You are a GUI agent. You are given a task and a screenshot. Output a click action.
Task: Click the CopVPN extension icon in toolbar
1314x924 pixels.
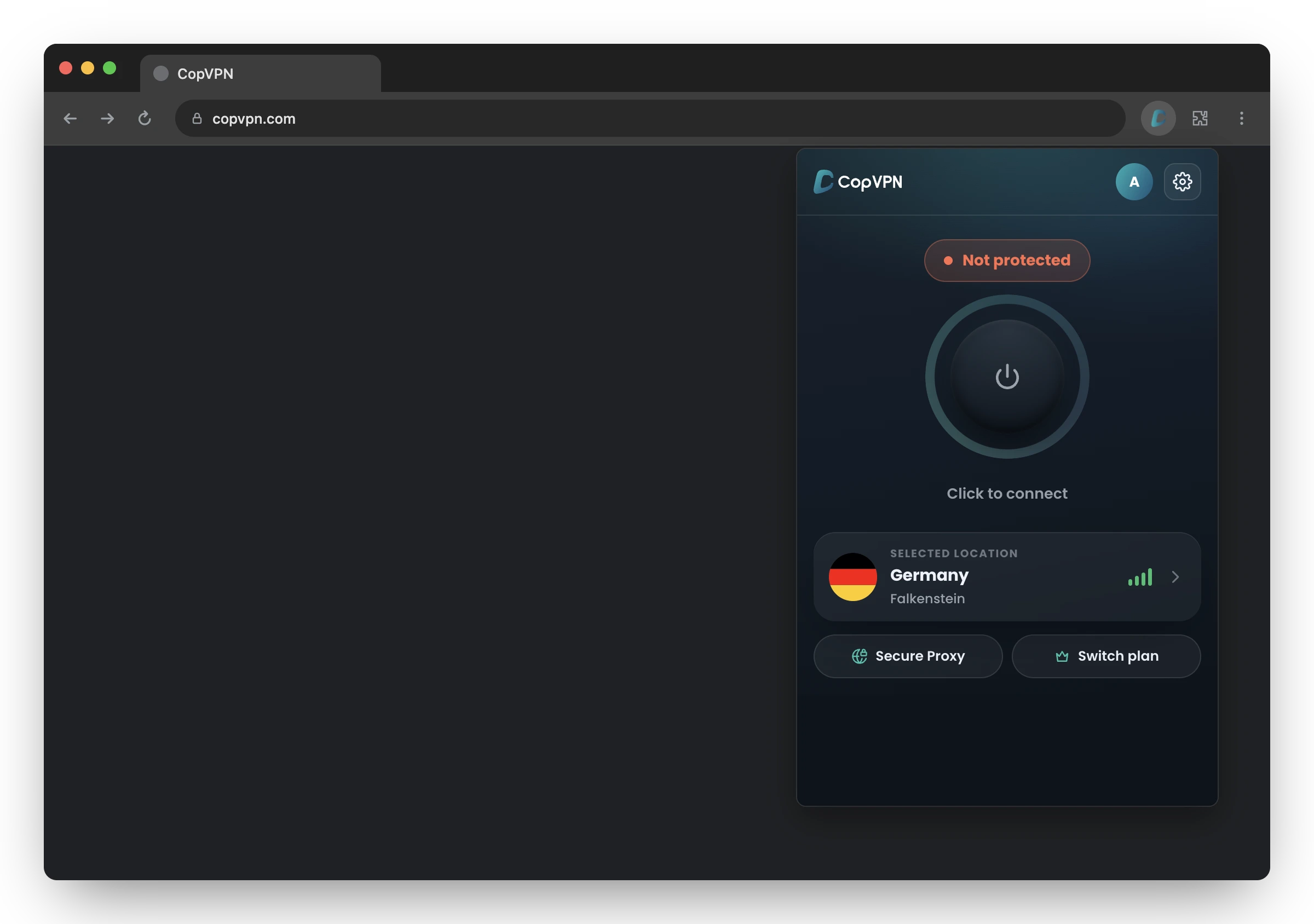point(1159,118)
